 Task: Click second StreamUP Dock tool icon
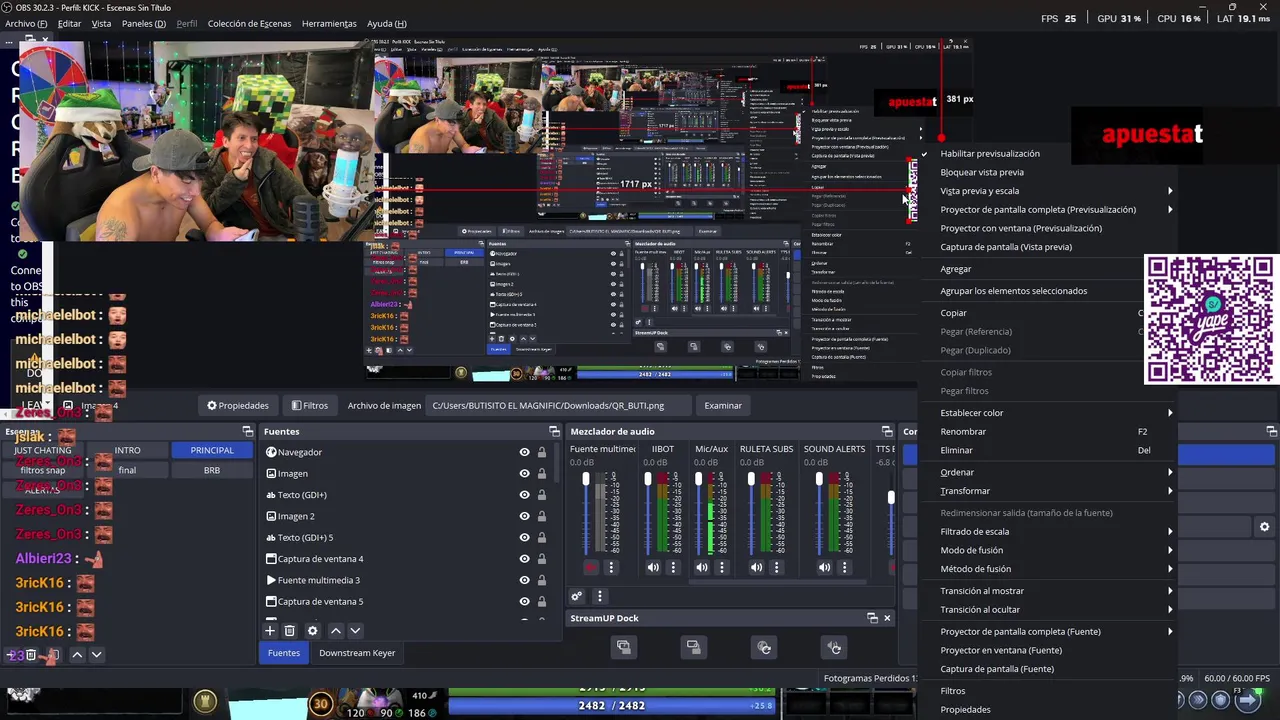click(x=693, y=647)
